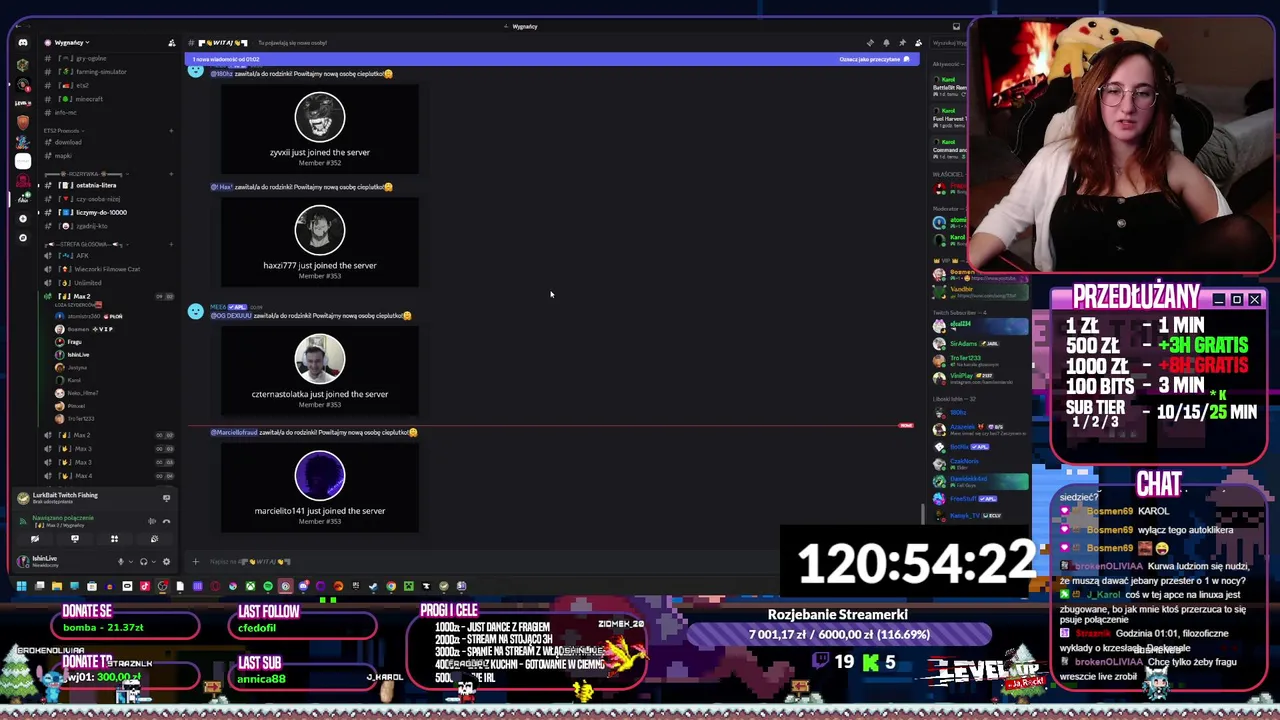Open ostatnia-litera channel
1280x720 pixels.
tap(96, 185)
